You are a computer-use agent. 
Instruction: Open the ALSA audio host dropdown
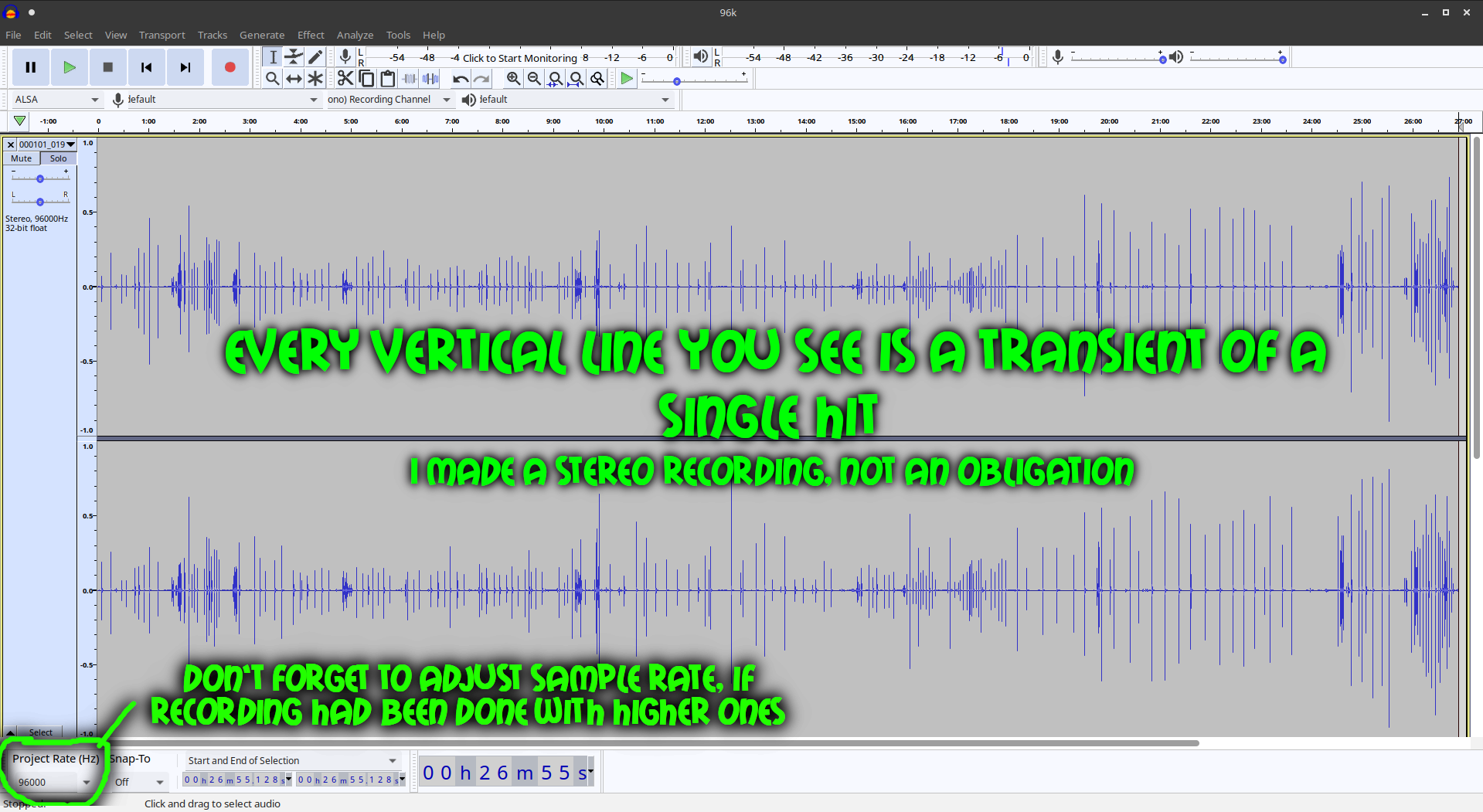point(56,100)
